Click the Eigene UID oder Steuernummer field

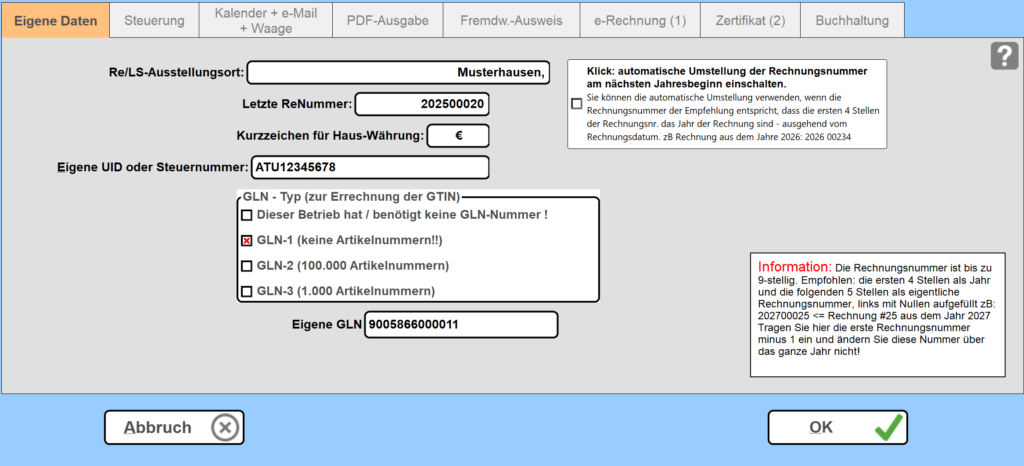click(x=369, y=167)
